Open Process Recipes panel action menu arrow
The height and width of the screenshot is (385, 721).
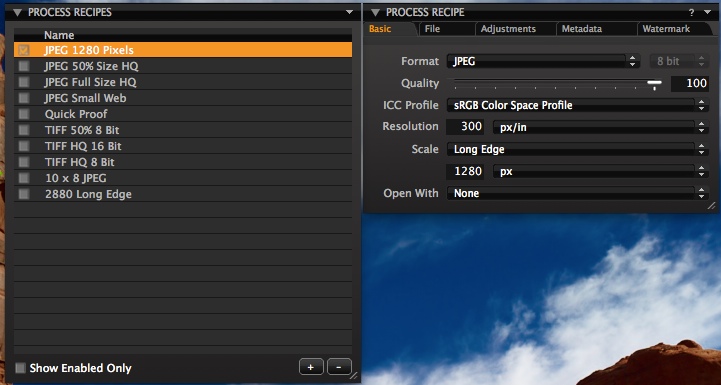[x=349, y=12]
